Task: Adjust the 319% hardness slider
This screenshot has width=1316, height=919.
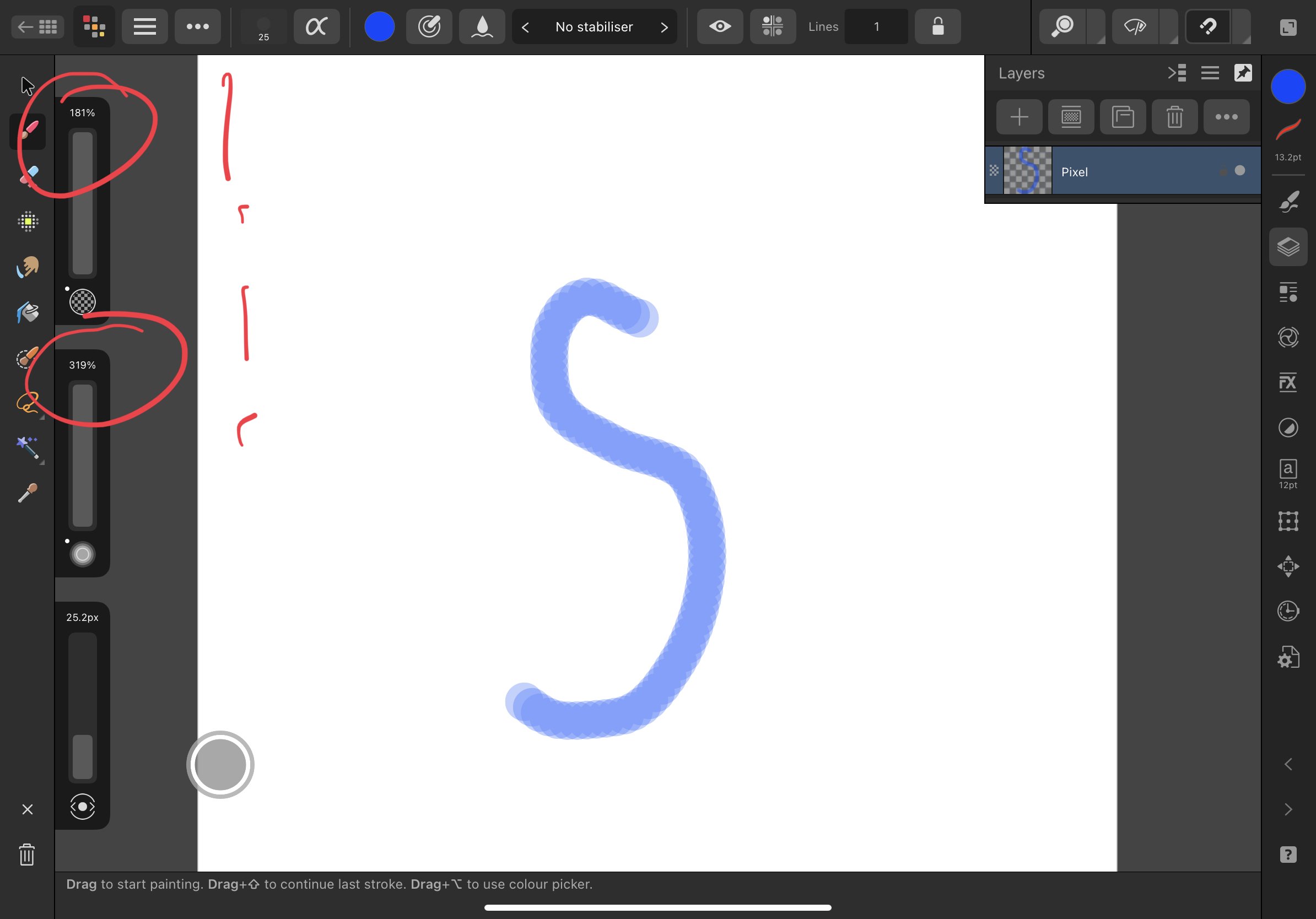Action: pyautogui.click(x=83, y=456)
